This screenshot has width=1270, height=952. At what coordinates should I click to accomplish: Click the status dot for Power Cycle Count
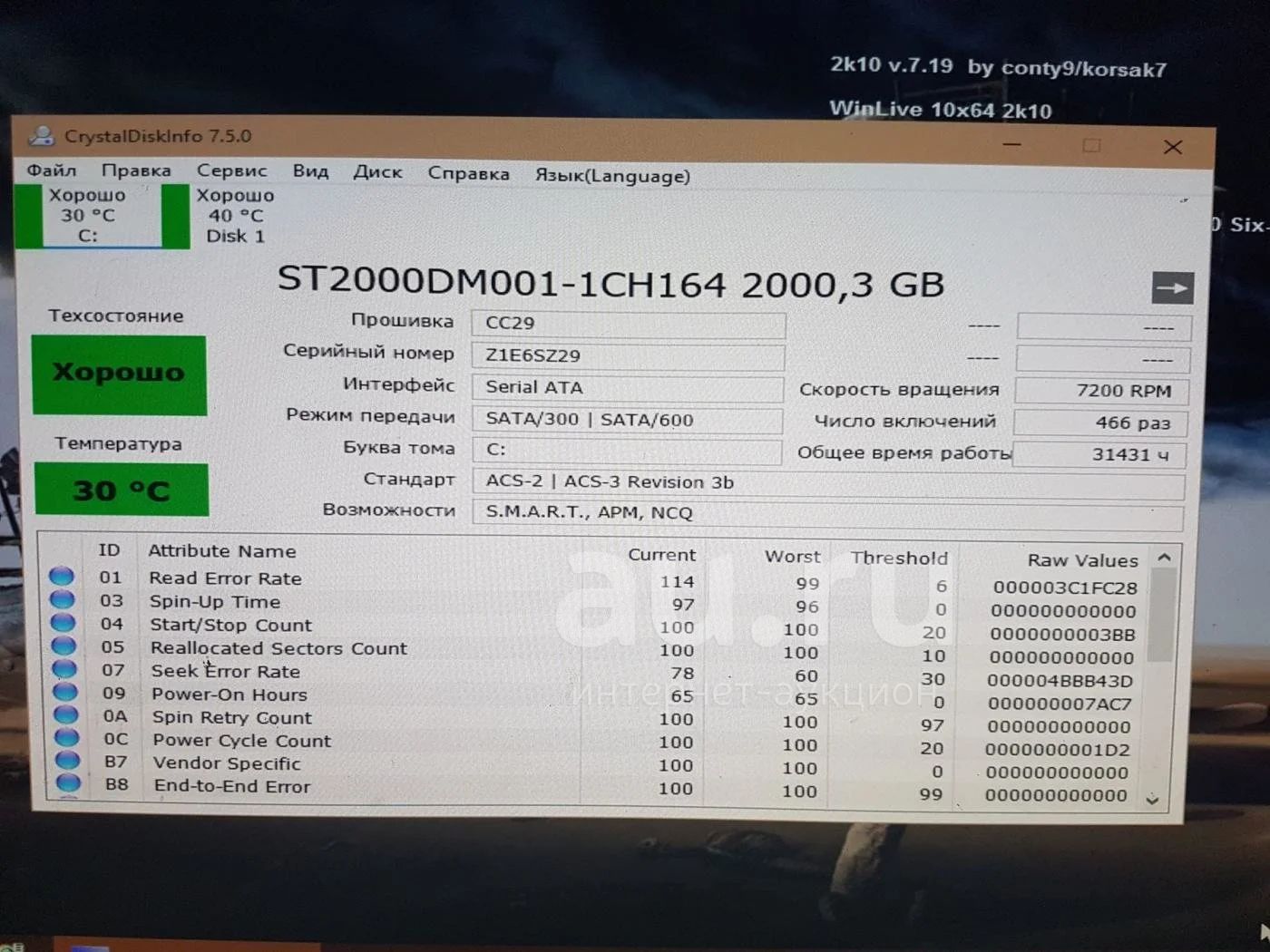pos(67,736)
